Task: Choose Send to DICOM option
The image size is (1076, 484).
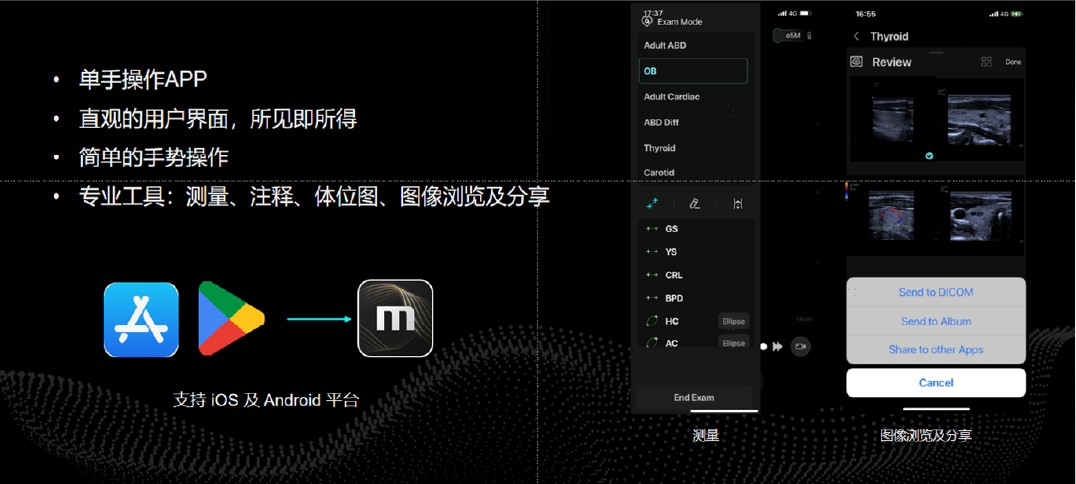Action: (x=935, y=292)
